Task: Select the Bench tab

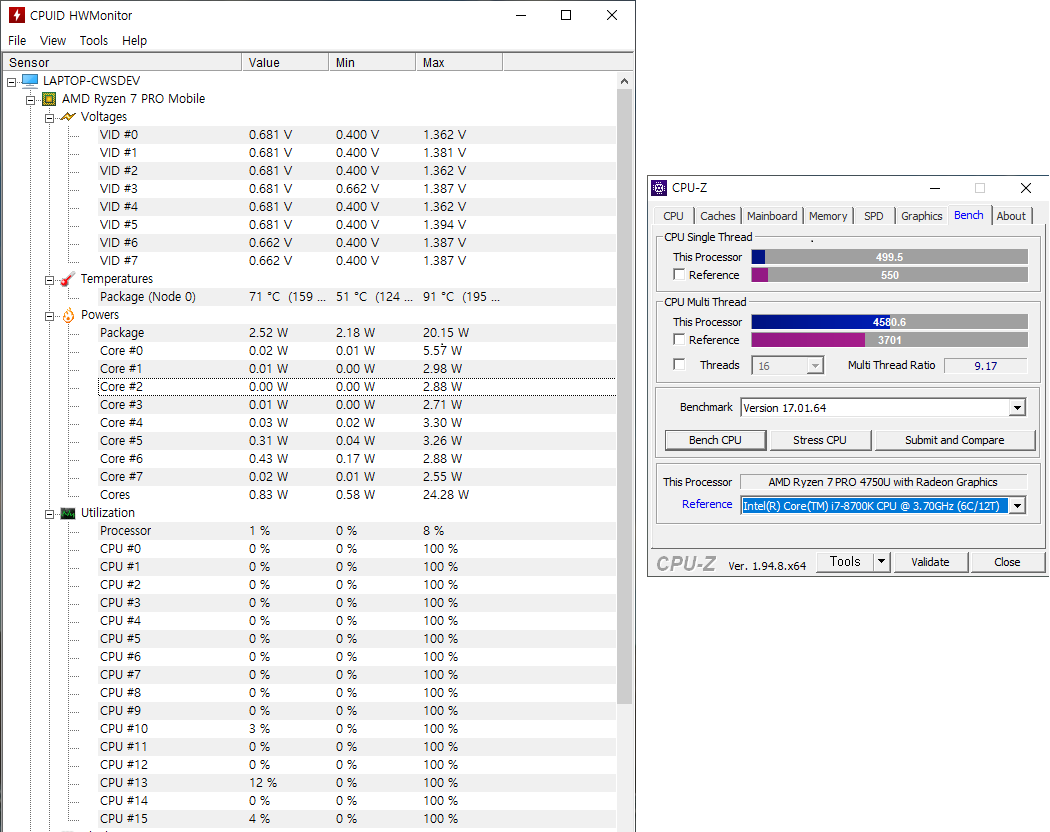Action: point(968,215)
